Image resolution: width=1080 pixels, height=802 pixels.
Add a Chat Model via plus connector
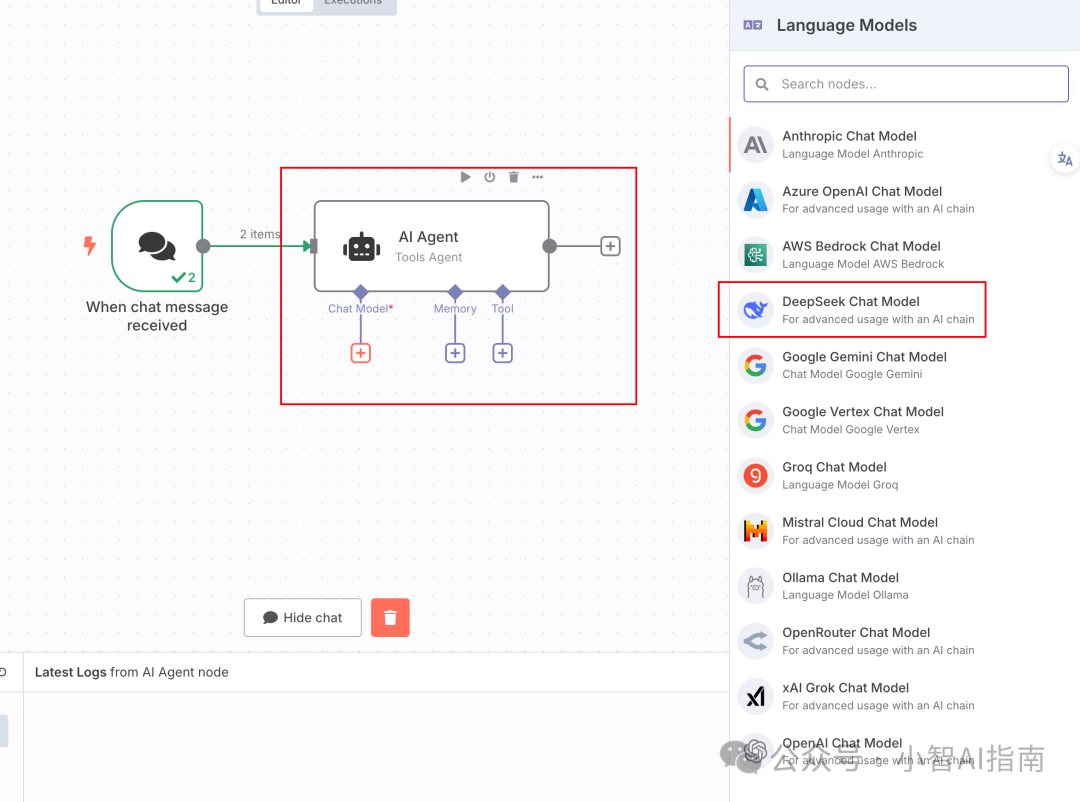coord(361,353)
